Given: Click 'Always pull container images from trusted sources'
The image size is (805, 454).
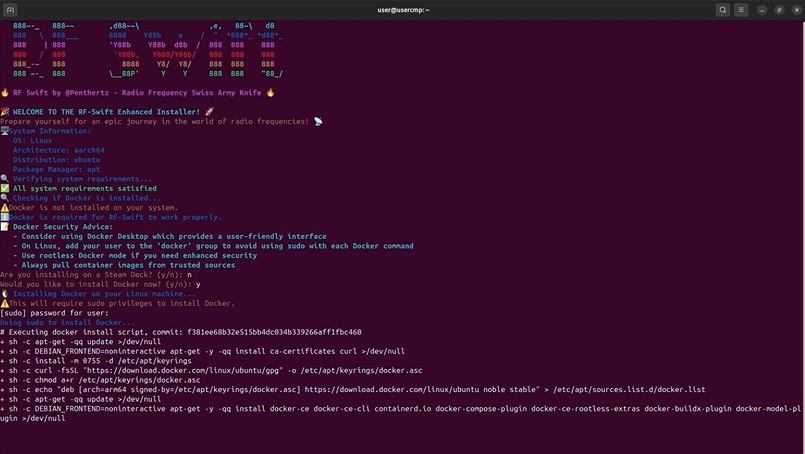Looking at the screenshot, I should (x=128, y=266).
